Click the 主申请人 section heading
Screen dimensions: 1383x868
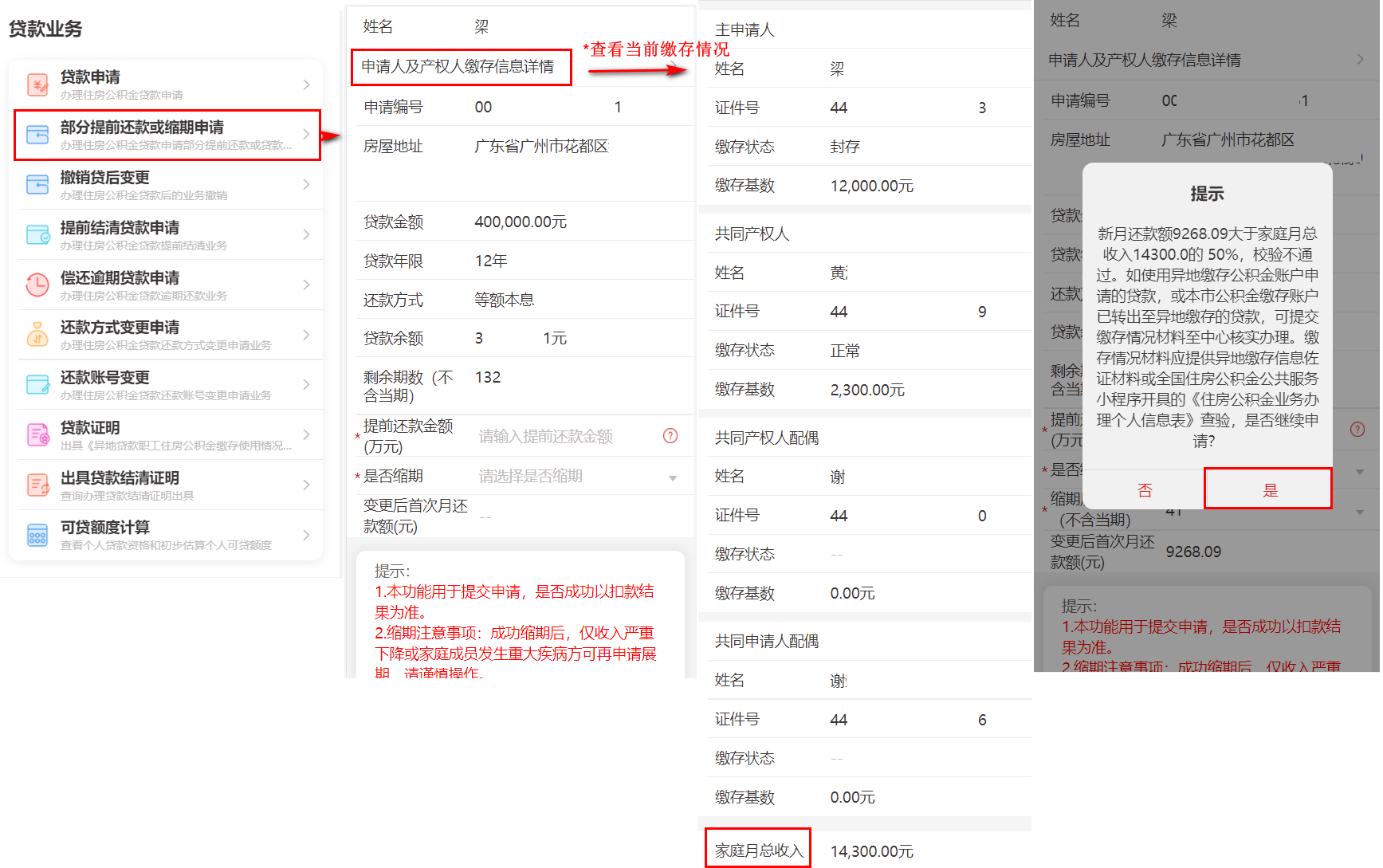(745, 29)
